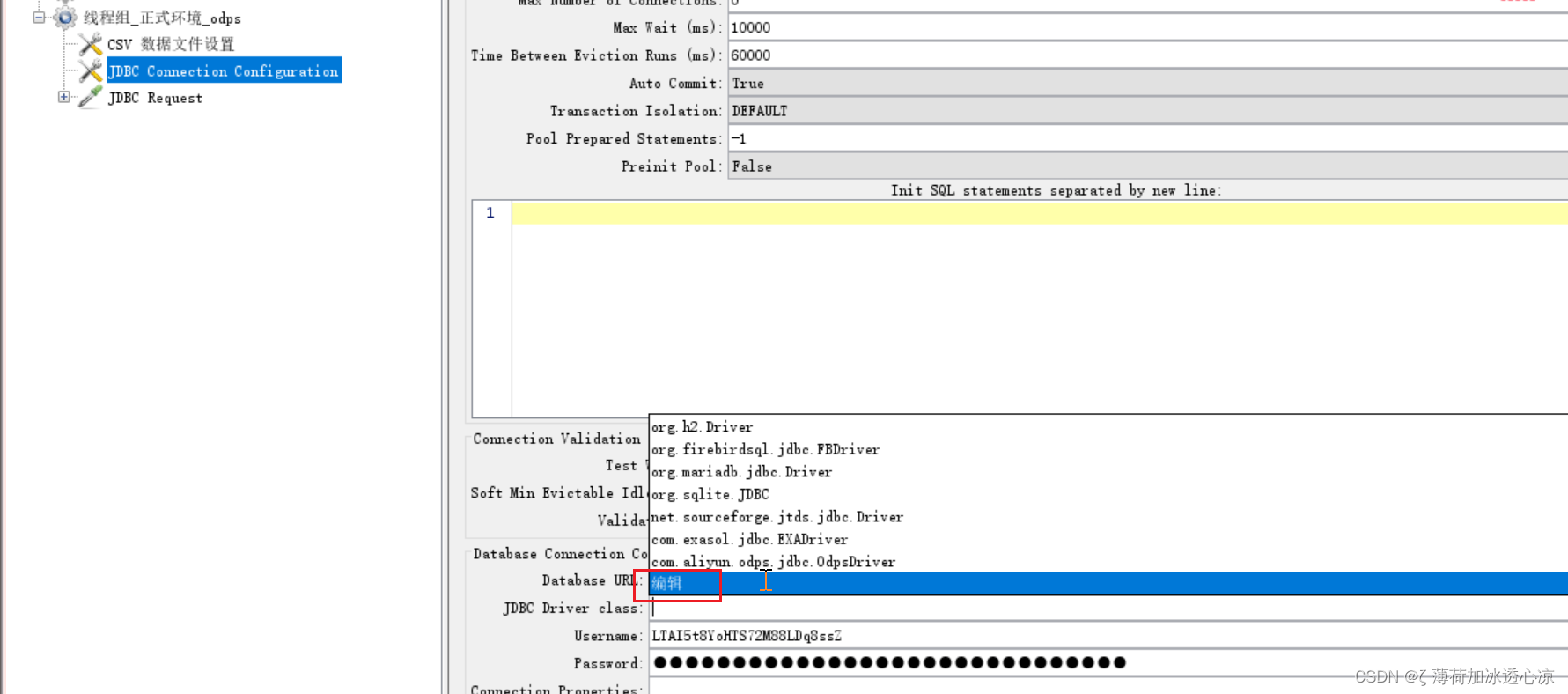1568x694 pixels.
Task: Click the Pool Prepared Statements field
Action: click(1147, 138)
